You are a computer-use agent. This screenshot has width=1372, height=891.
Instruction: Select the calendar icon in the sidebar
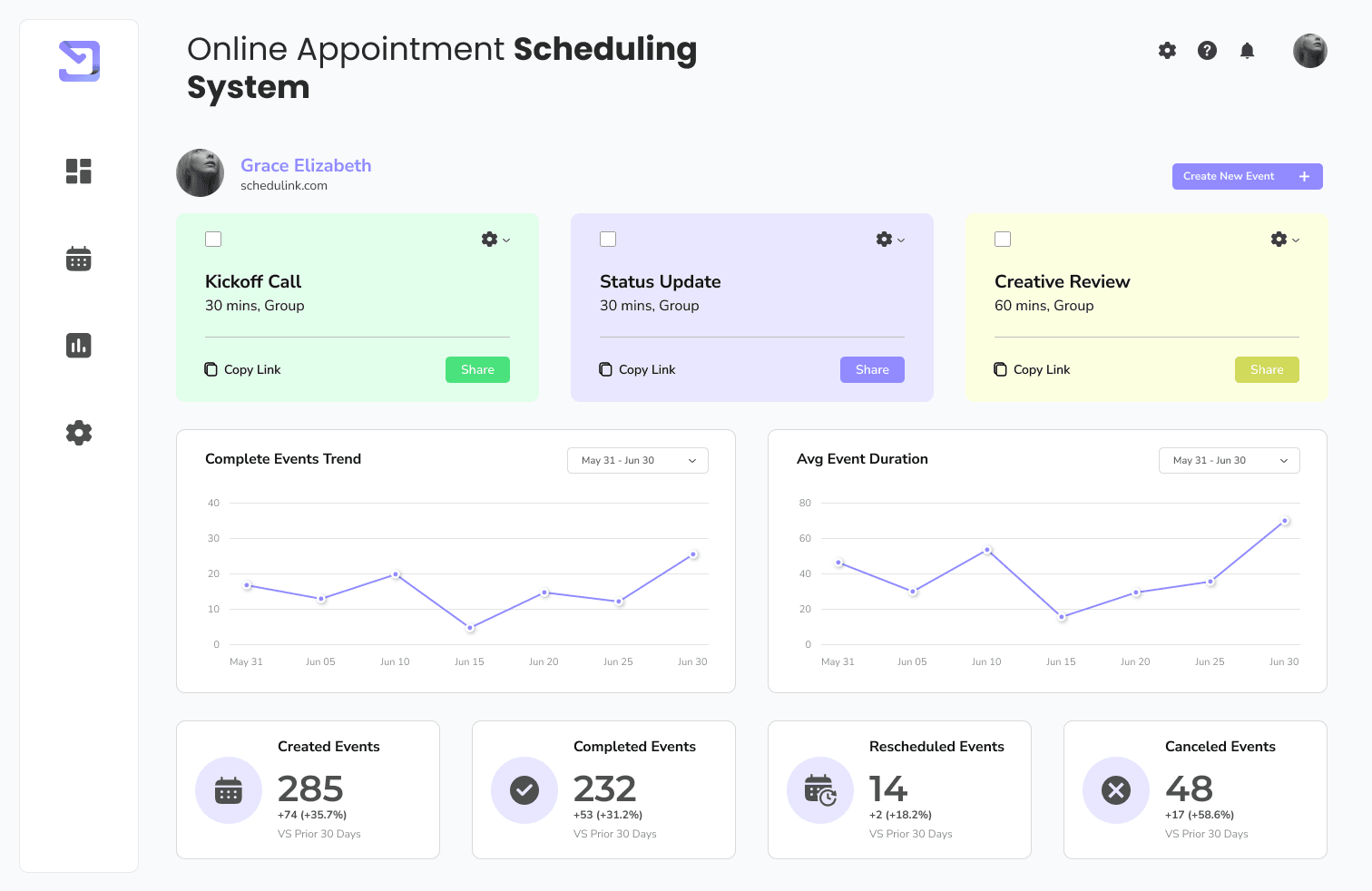click(79, 259)
